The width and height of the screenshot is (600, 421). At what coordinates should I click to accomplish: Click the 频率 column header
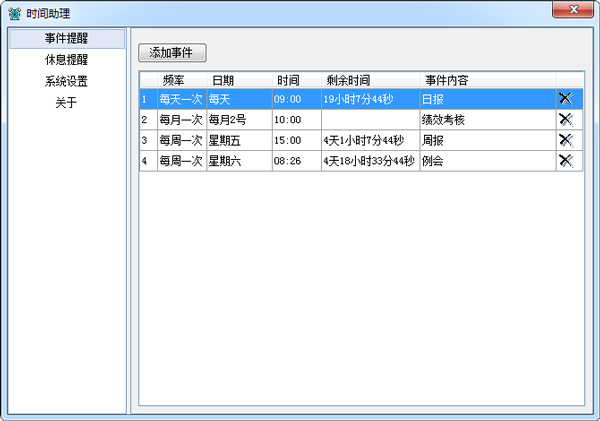click(x=180, y=80)
